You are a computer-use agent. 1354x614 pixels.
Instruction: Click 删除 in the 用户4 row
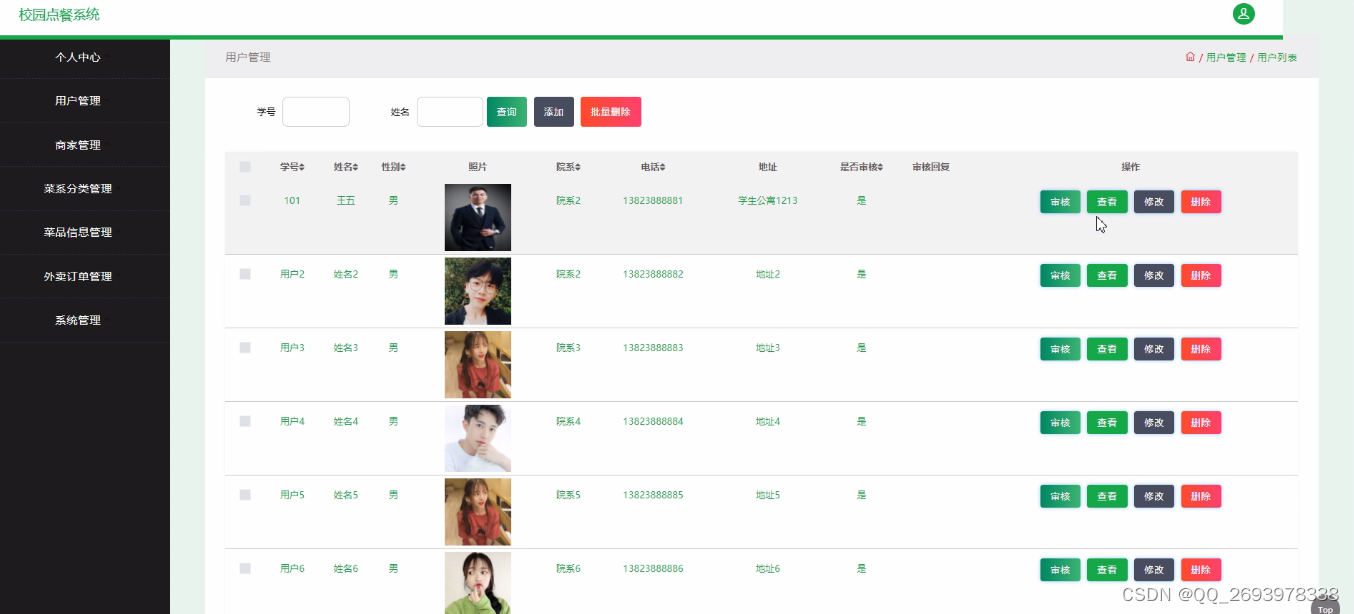[x=1201, y=422]
